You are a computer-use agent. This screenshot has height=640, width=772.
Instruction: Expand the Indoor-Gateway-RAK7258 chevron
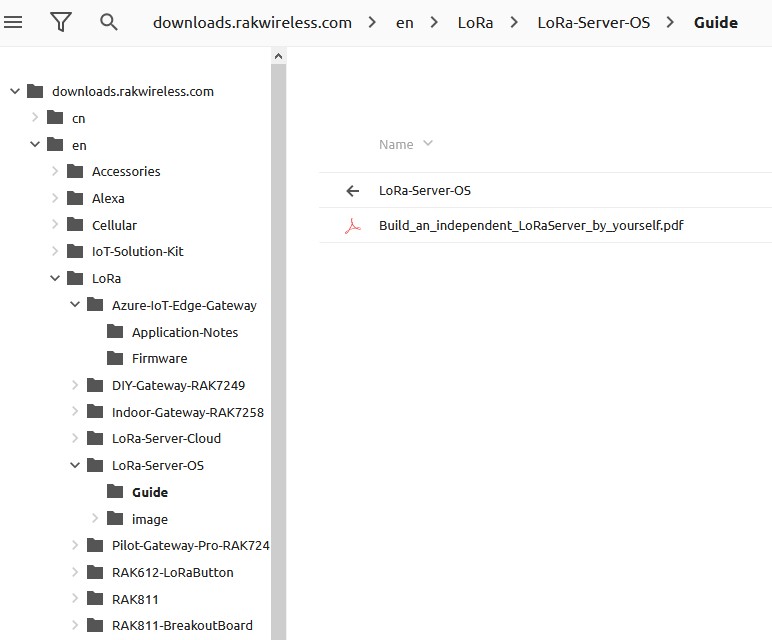pyautogui.click(x=75, y=411)
